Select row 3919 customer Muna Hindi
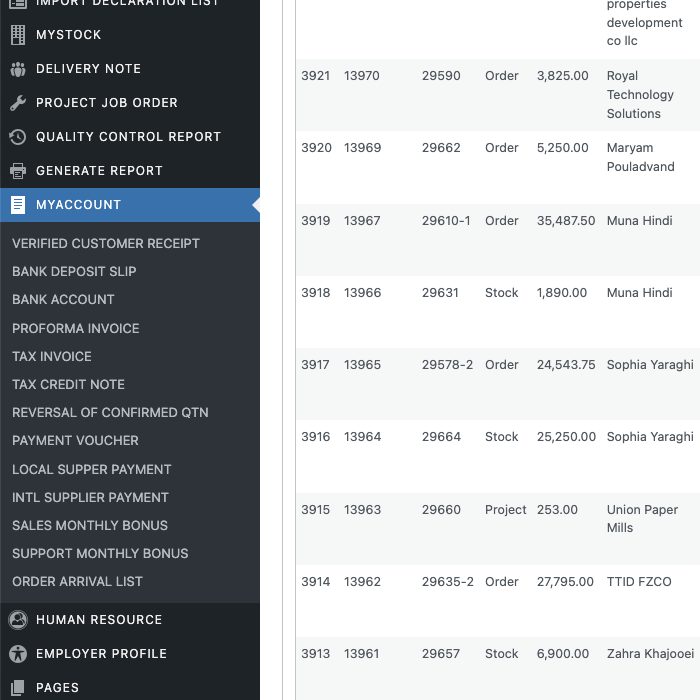This screenshot has height=700, width=700. (x=639, y=221)
